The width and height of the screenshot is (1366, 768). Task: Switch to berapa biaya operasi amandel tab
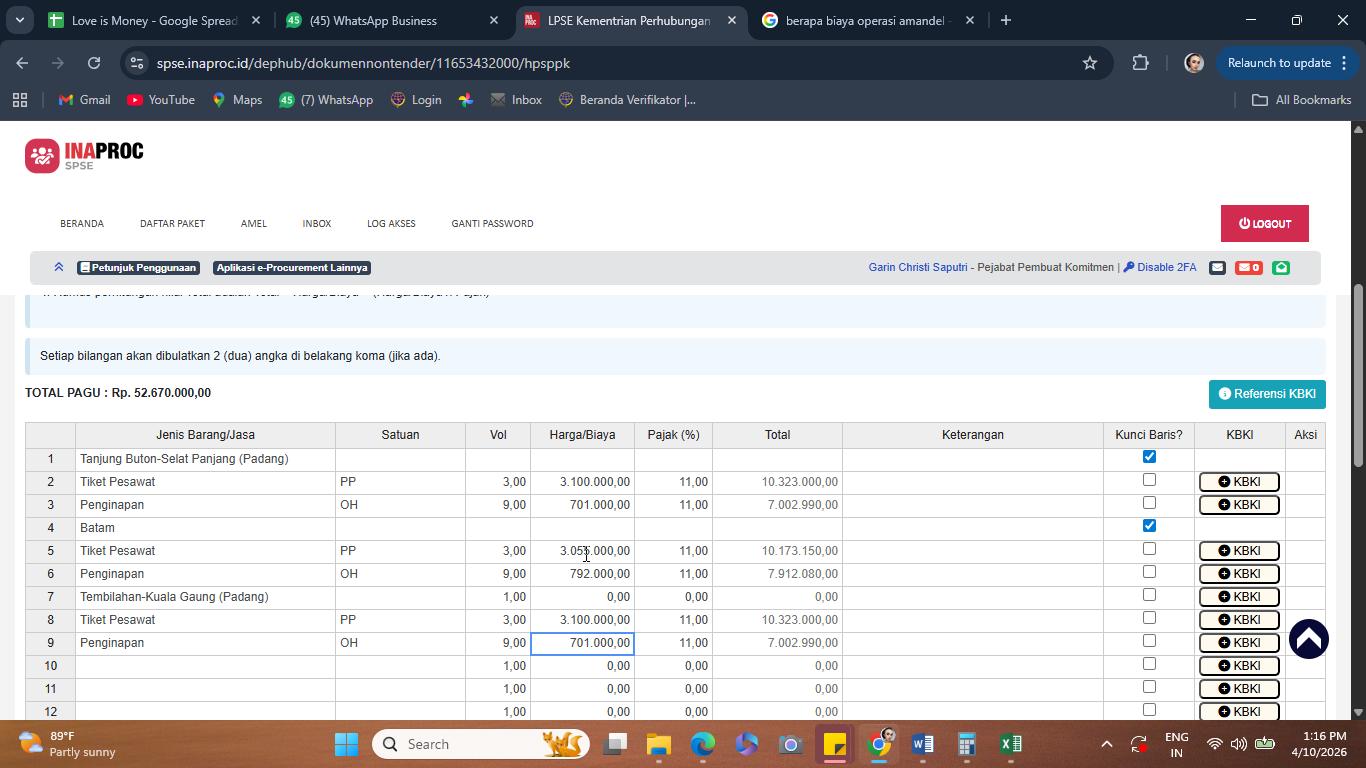point(868,20)
